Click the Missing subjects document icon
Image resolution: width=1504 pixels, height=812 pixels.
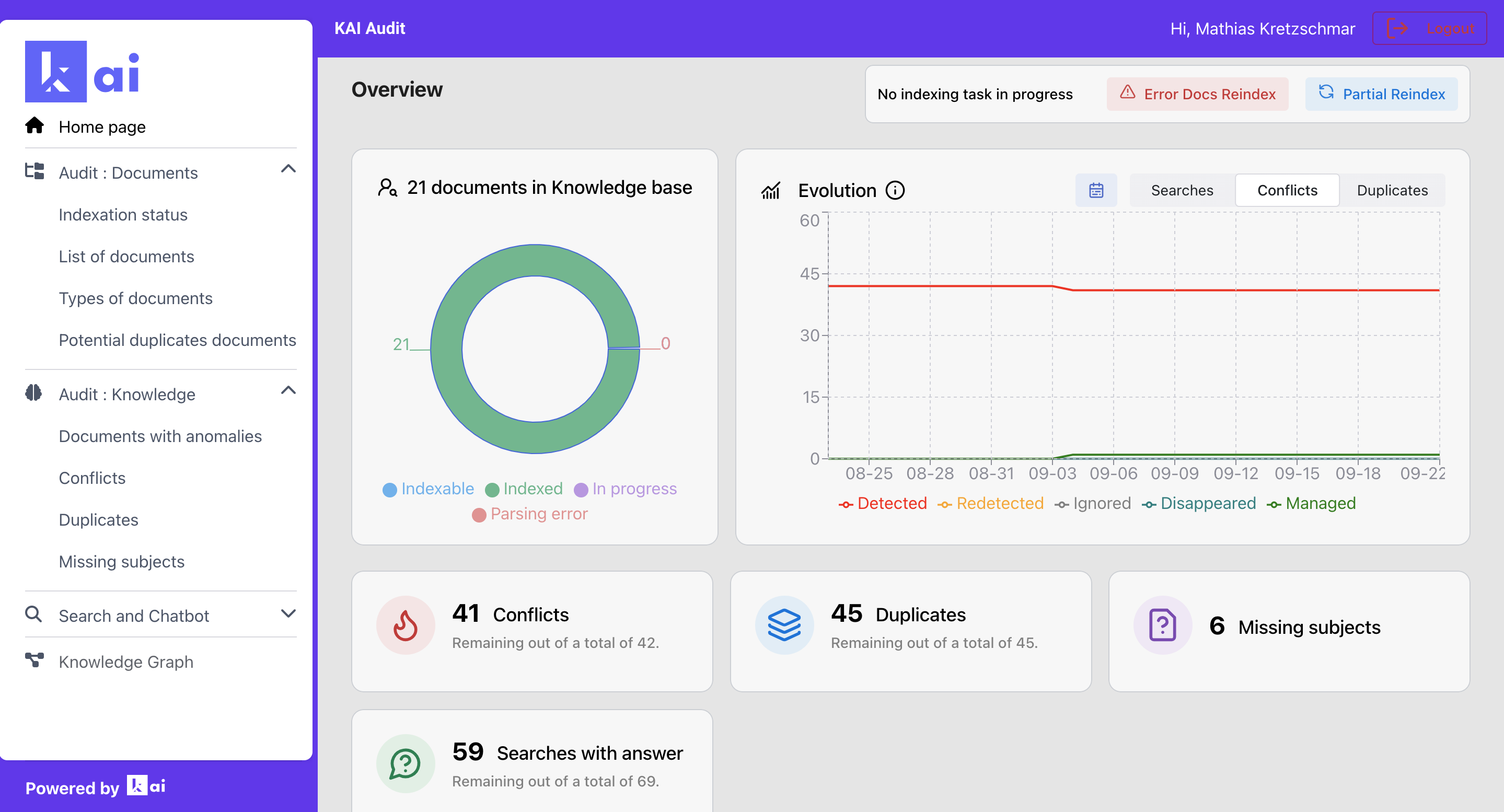pos(1162,625)
